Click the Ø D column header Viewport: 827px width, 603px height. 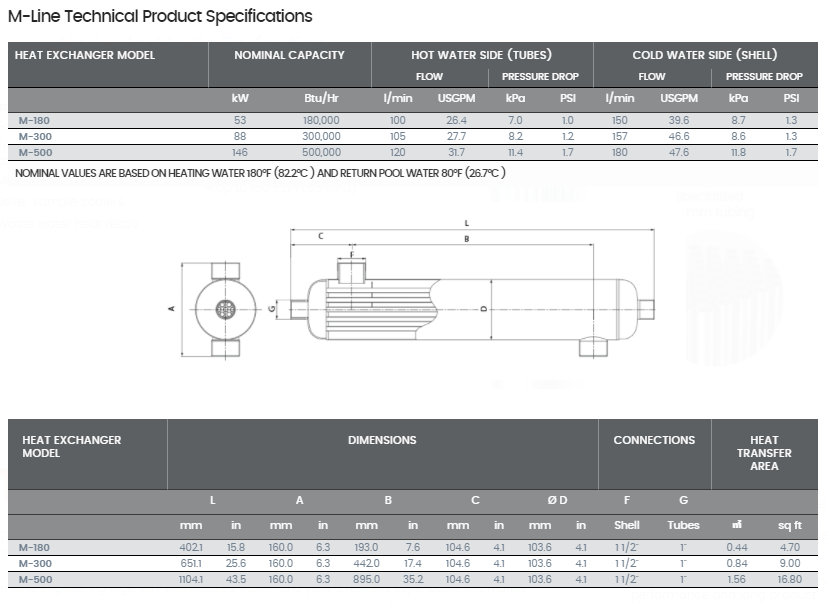(x=557, y=500)
